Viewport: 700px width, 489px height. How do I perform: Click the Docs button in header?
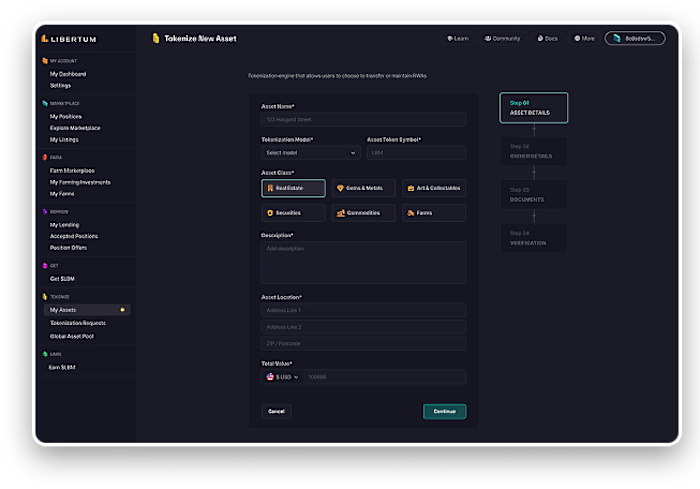pos(547,38)
